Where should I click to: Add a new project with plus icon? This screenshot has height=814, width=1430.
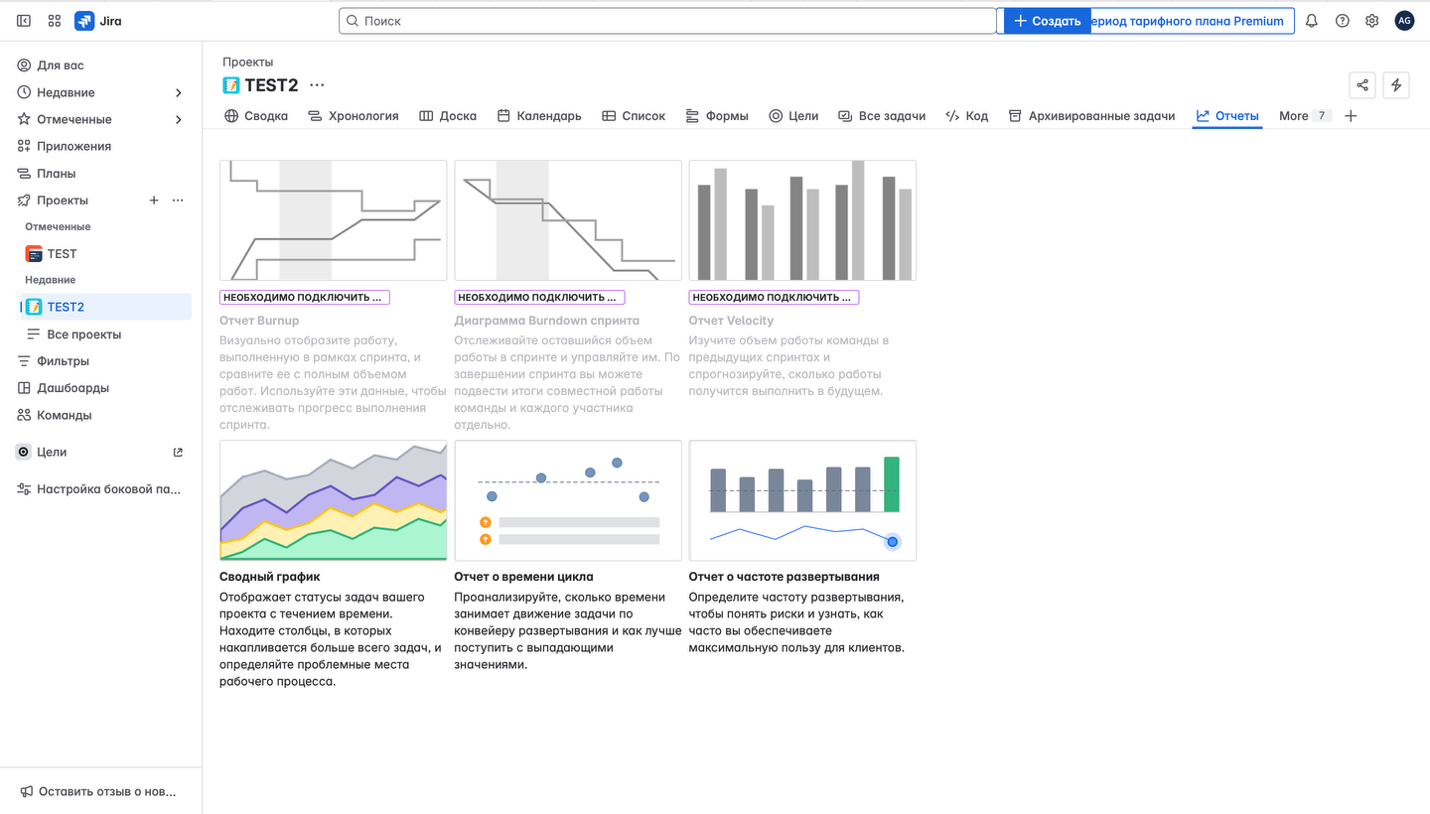[x=154, y=200]
